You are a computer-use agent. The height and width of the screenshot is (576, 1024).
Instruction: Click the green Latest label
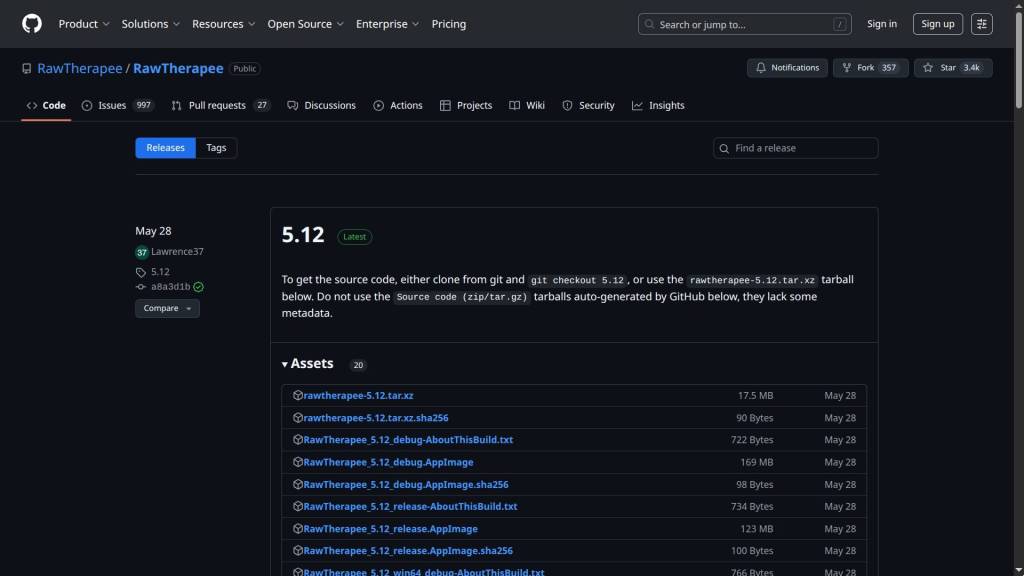pyautogui.click(x=355, y=237)
